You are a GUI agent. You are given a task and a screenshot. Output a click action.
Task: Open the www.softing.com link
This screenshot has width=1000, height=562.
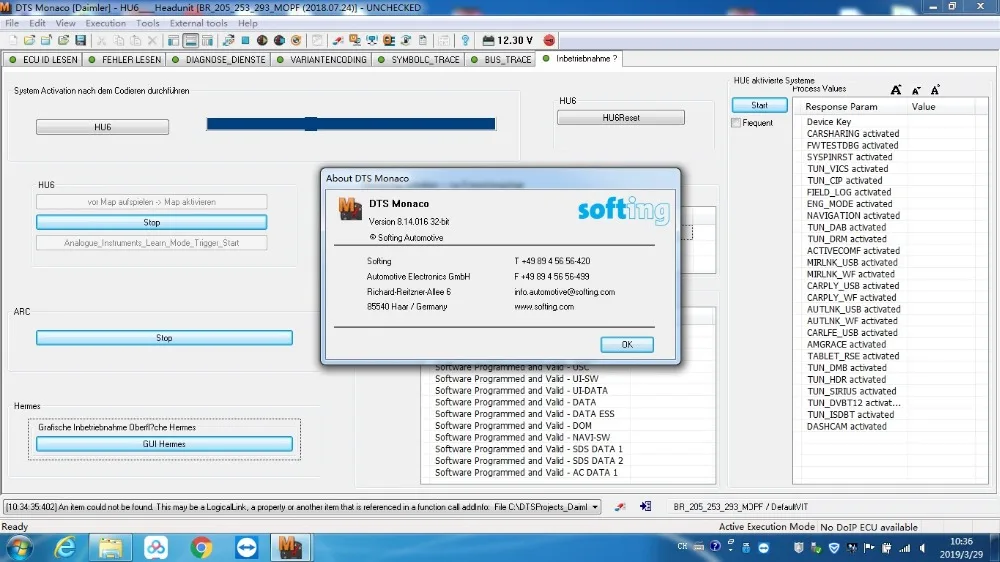click(x=544, y=307)
